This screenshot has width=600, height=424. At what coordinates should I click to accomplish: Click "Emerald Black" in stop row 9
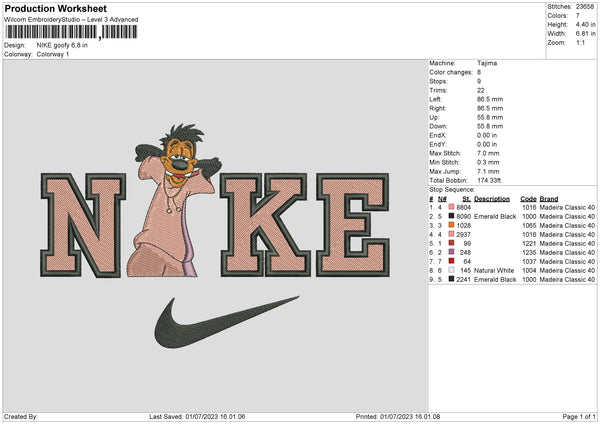[x=495, y=279]
